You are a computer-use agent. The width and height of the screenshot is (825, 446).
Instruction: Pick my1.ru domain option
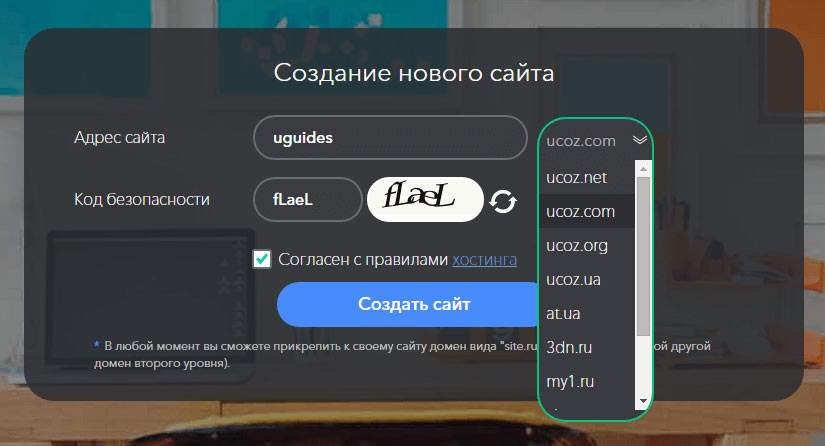click(x=587, y=381)
